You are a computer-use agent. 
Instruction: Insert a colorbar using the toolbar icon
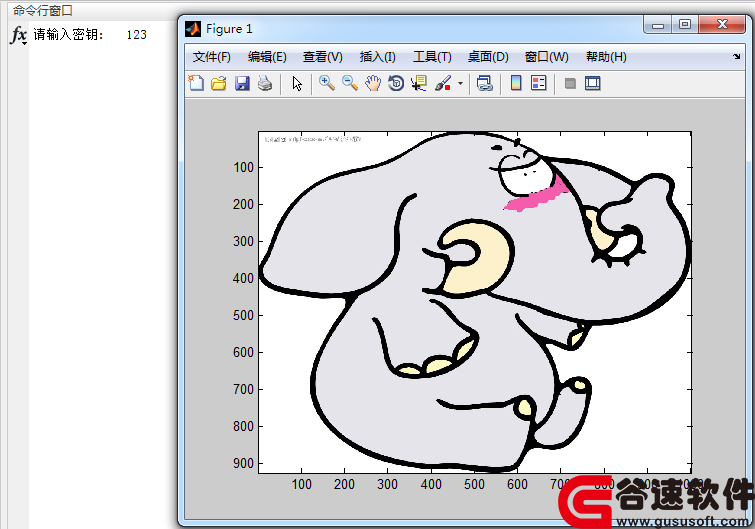(516, 83)
